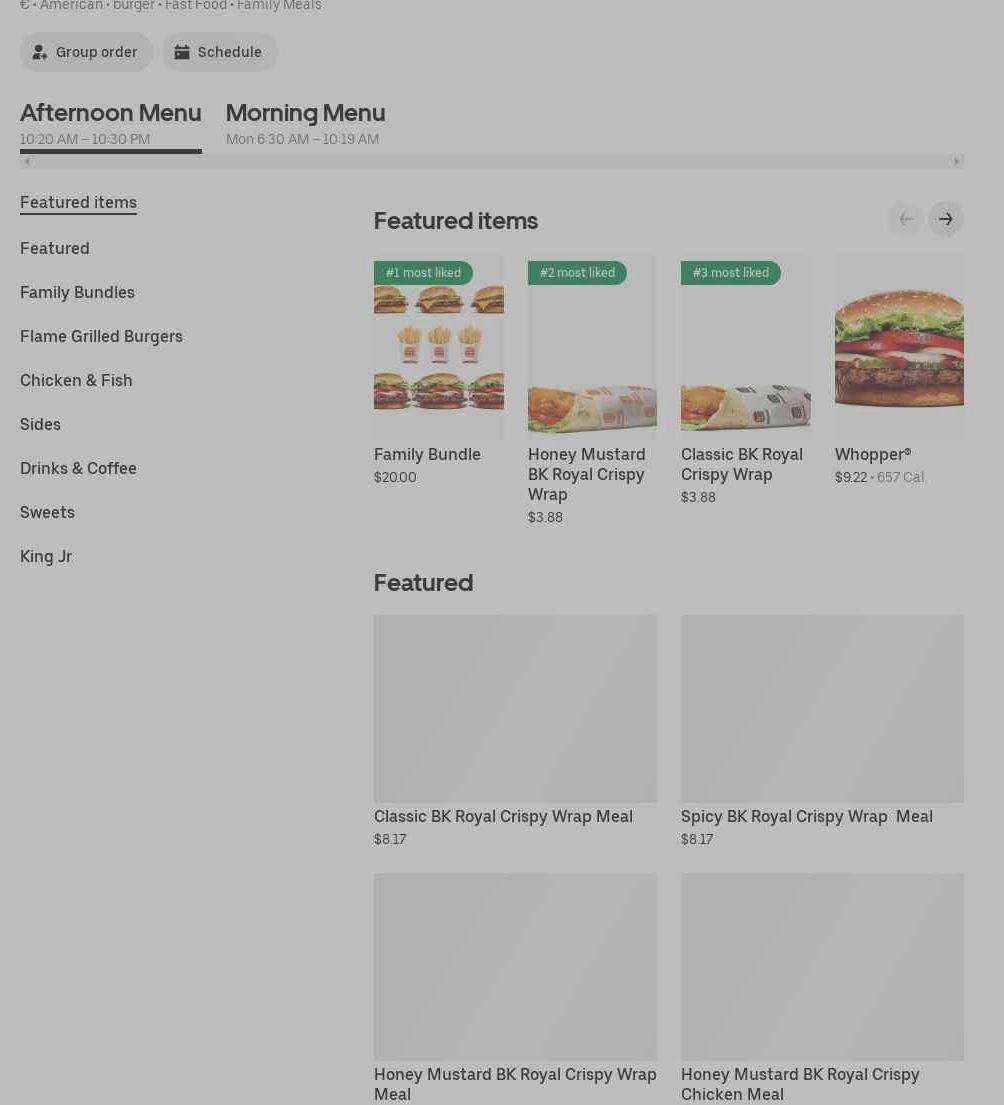The image size is (1004, 1105).
Task: Click the Group order button
Action: tap(86, 52)
